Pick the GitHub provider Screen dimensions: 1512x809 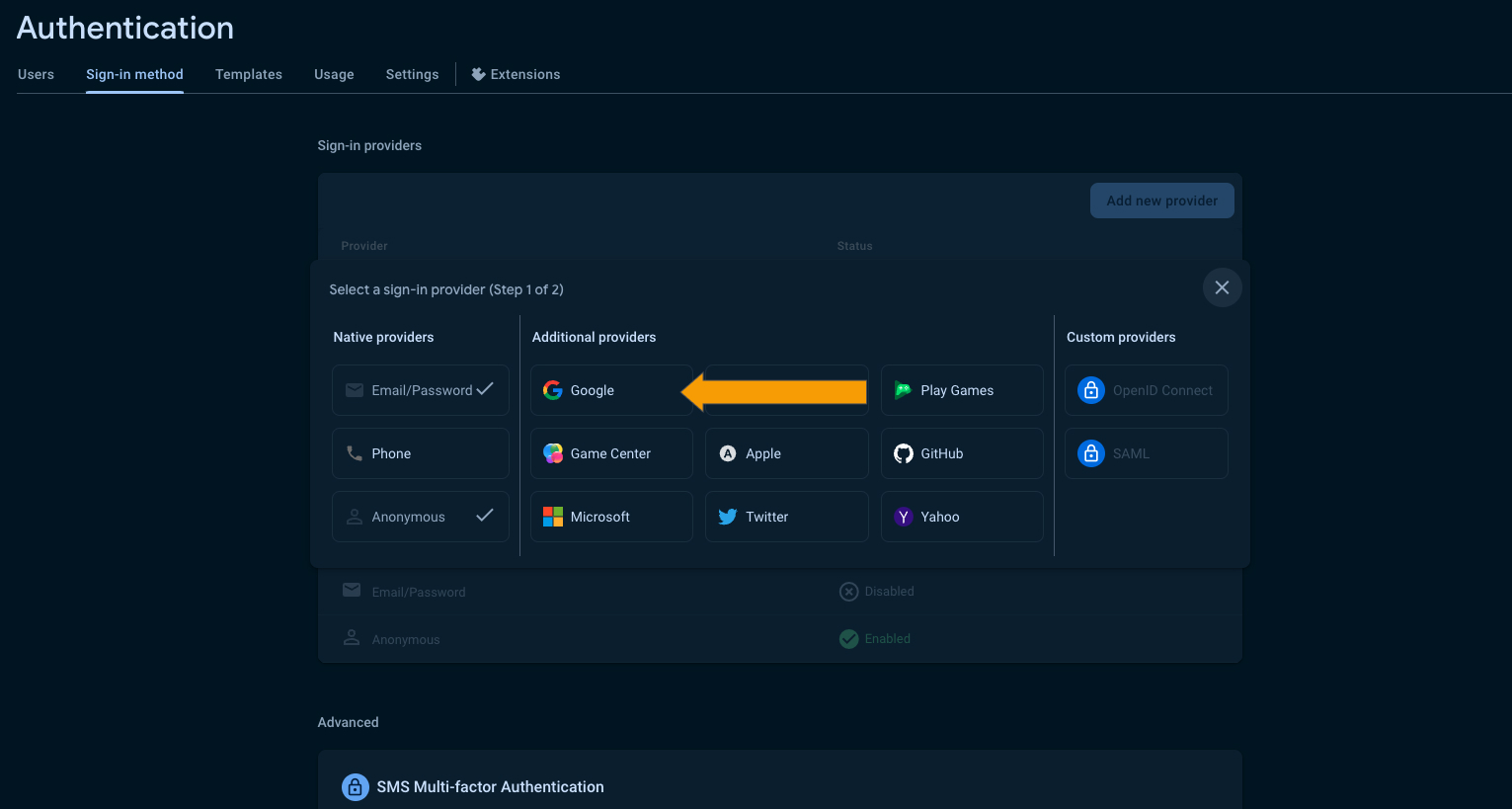click(962, 453)
